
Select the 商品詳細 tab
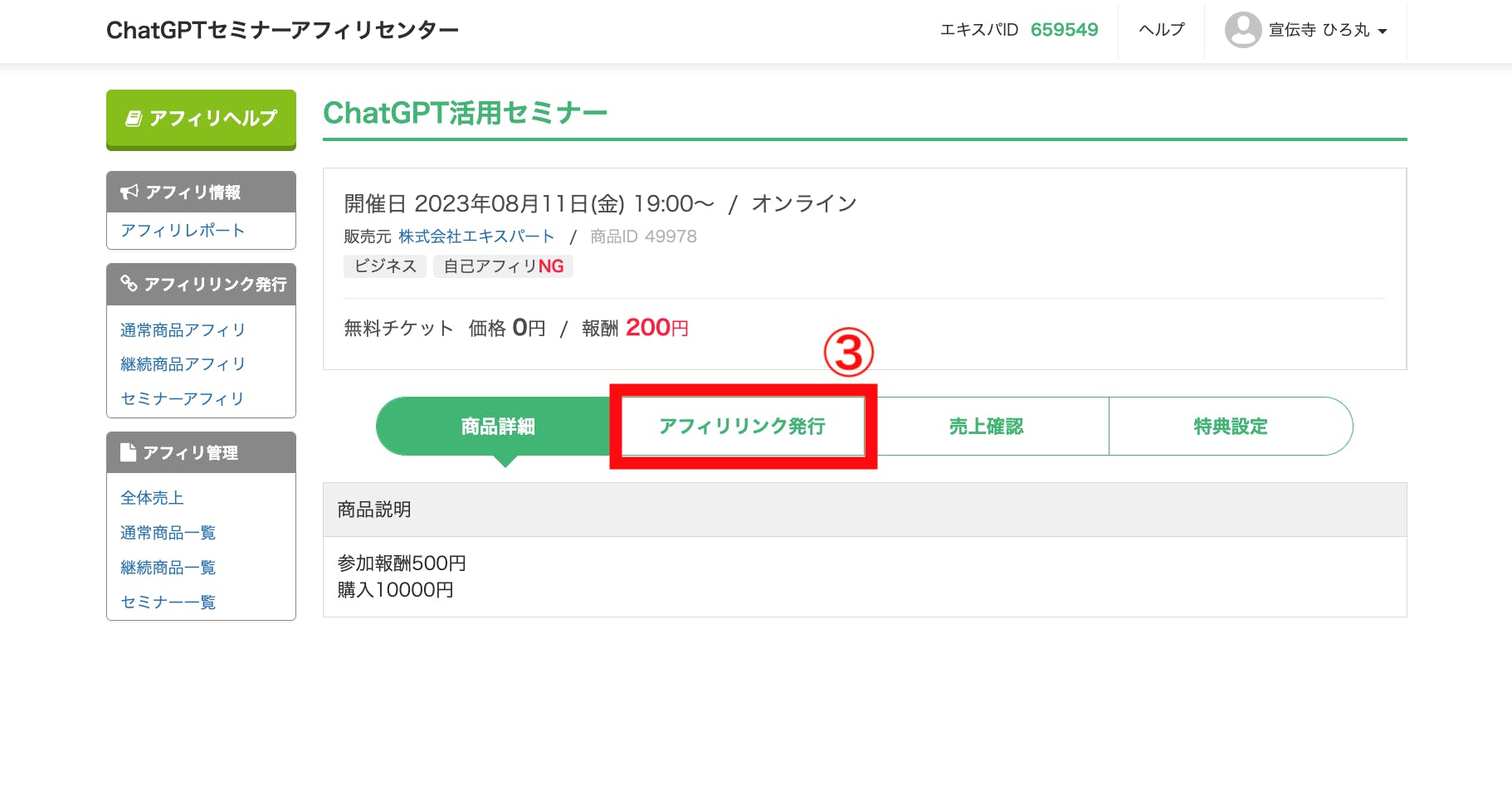pos(498,427)
